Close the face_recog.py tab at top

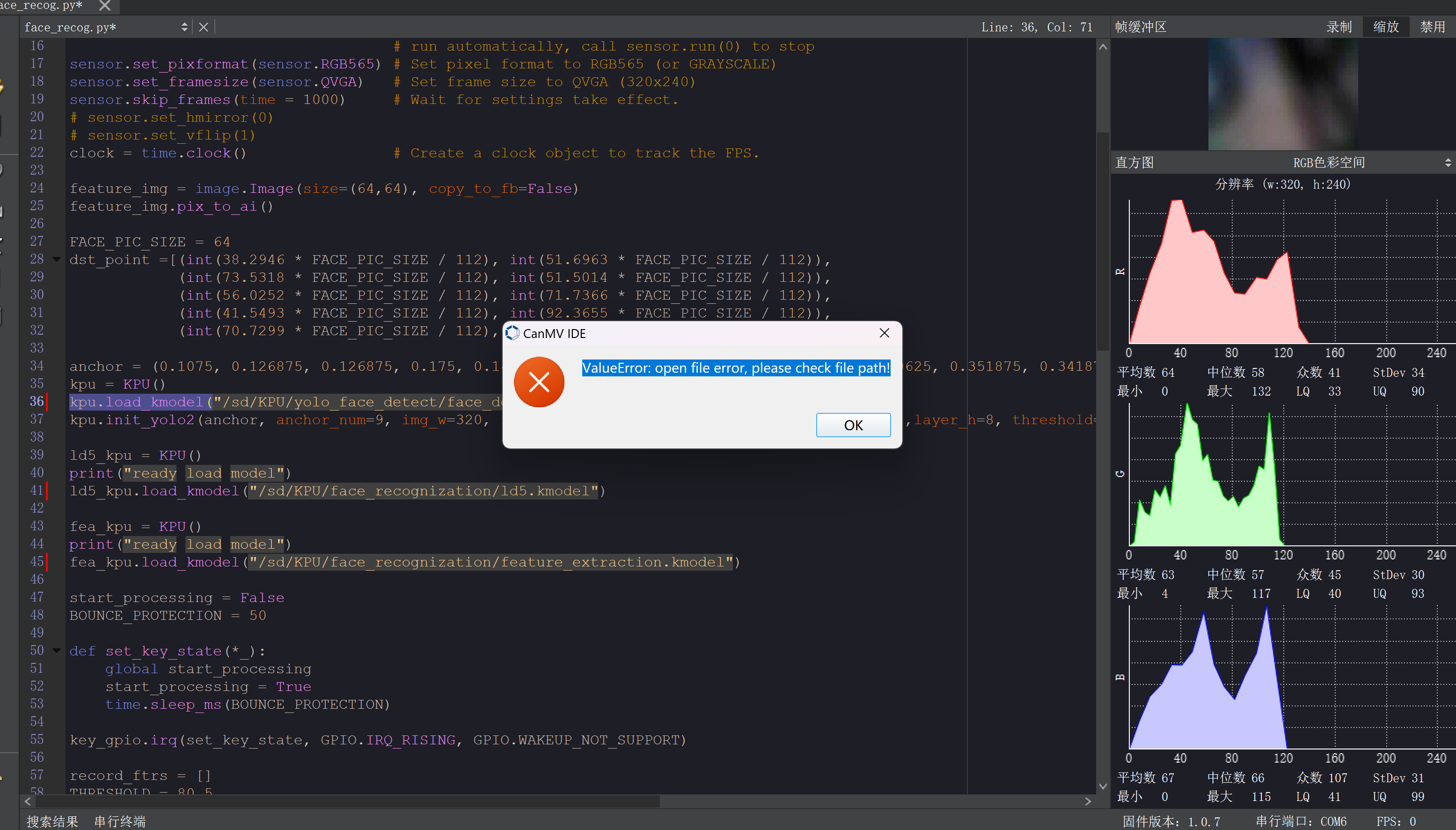[105, 6]
